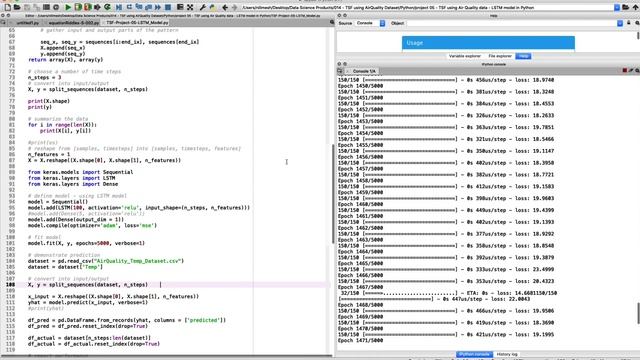640x360 pixels.
Task: Click the 'from keras.layers import Dense' line
Action: click(x=73, y=184)
